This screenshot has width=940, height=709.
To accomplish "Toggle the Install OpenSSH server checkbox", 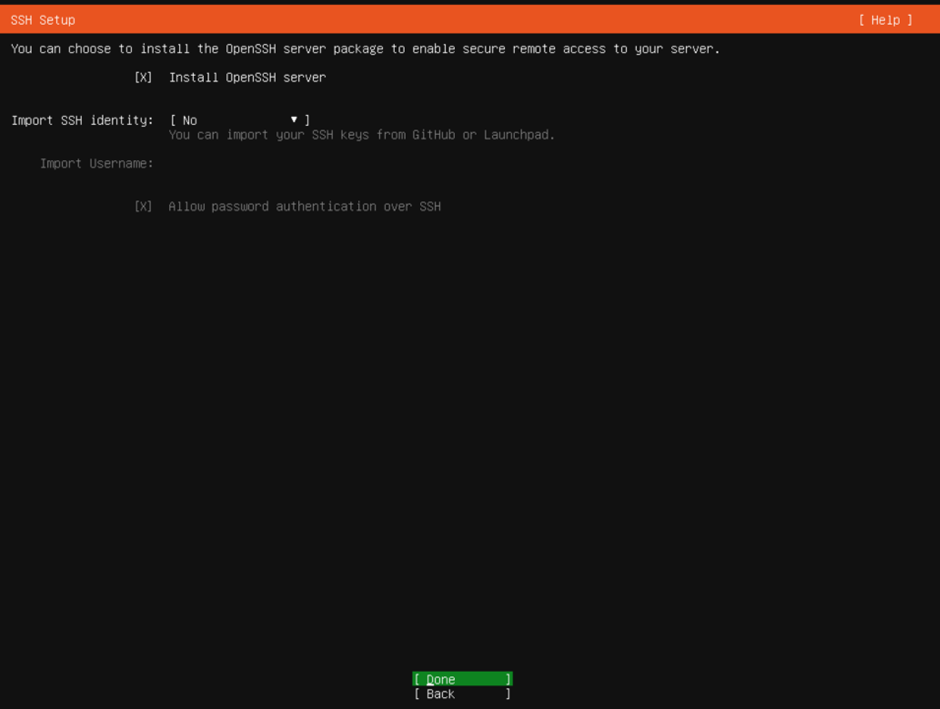I will pyautogui.click(x=143, y=77).
